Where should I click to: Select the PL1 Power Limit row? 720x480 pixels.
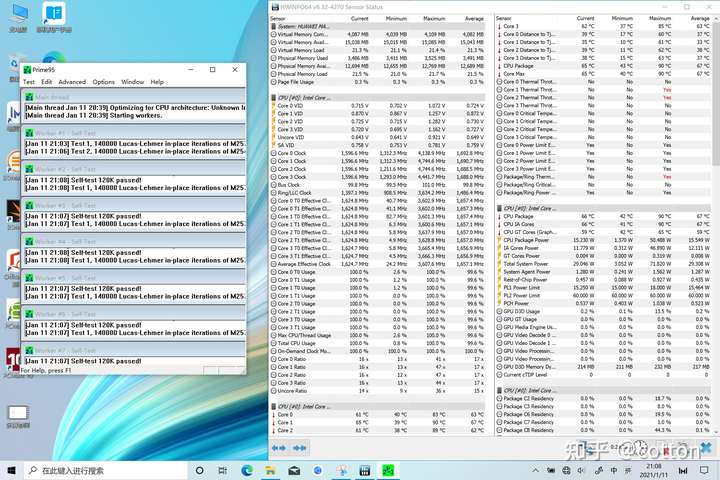[x=603, y=288]
